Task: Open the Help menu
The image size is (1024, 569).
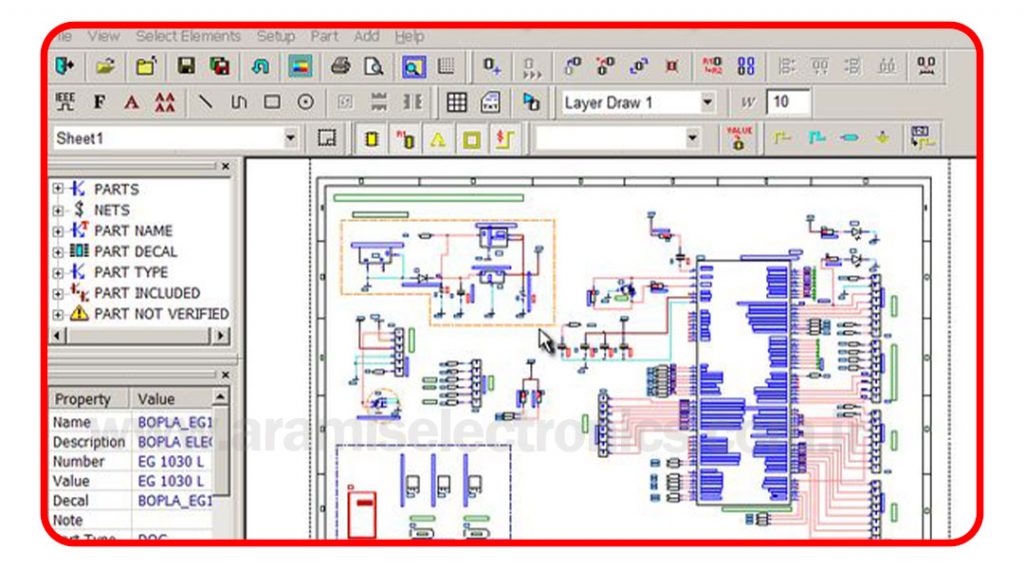Action: pyautogui.click(x=409, y=37)
